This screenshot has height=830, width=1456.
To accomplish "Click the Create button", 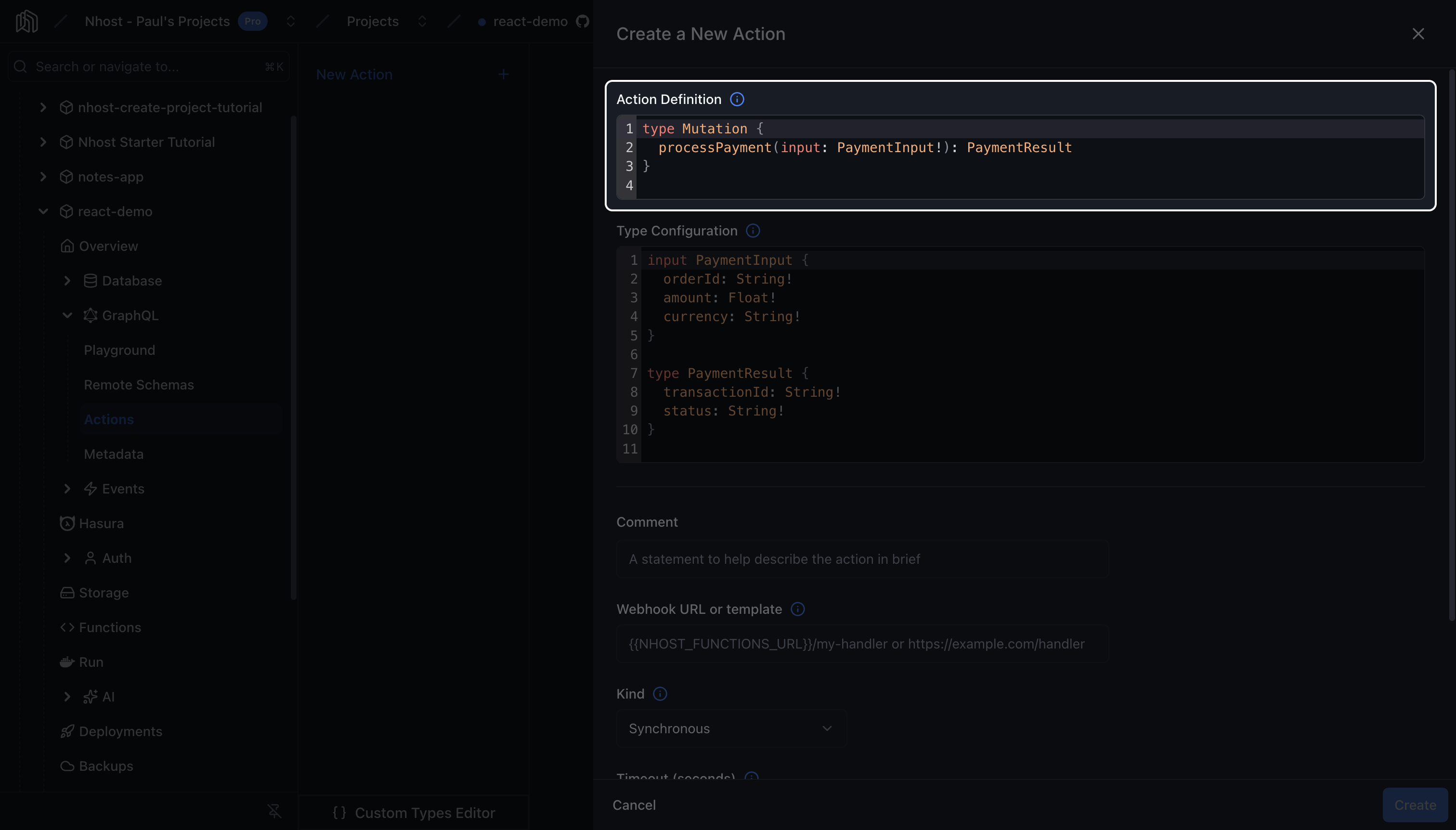I will coord(1415,805).
